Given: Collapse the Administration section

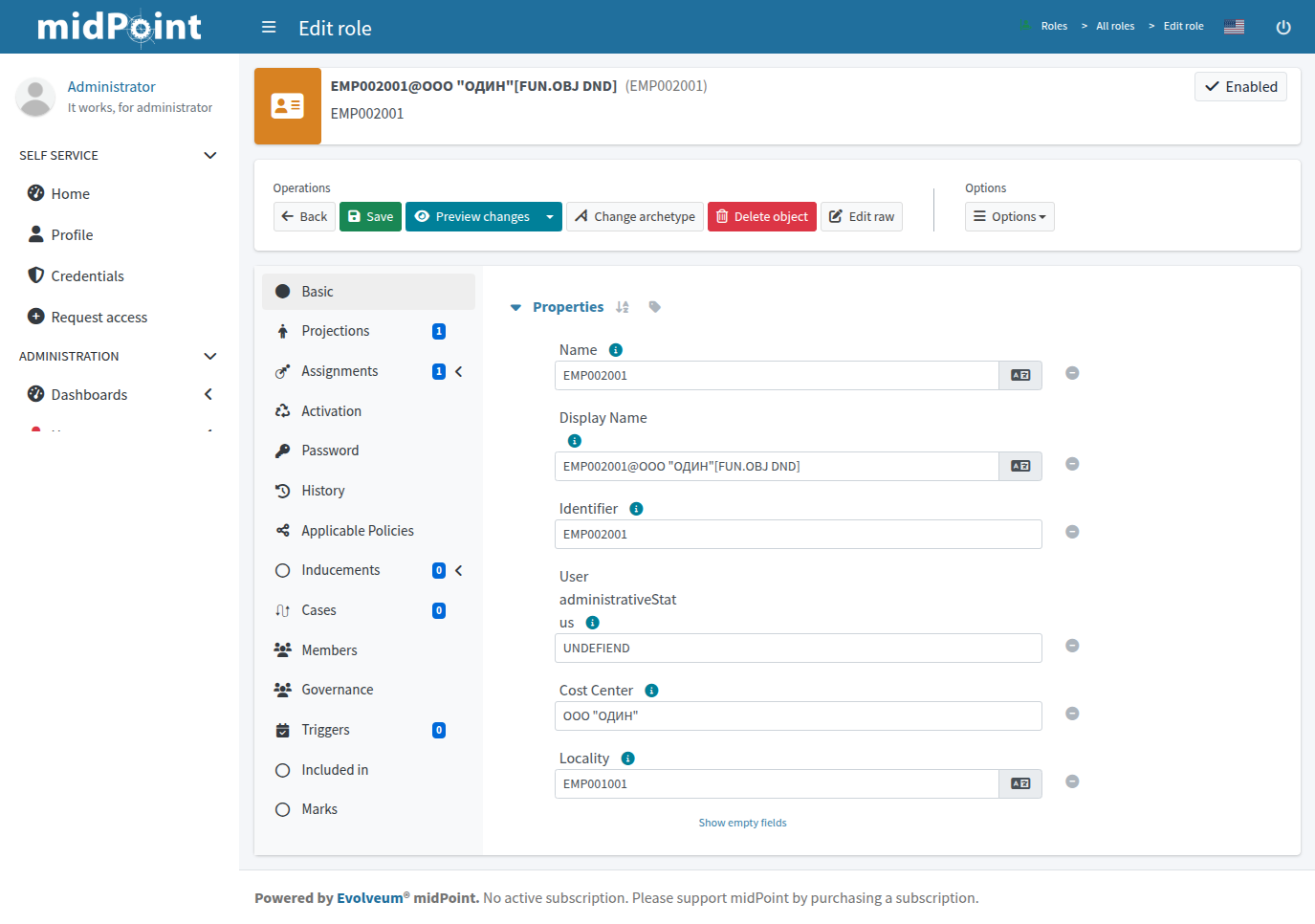Looking at the screenshot, I should pos(210,356).
